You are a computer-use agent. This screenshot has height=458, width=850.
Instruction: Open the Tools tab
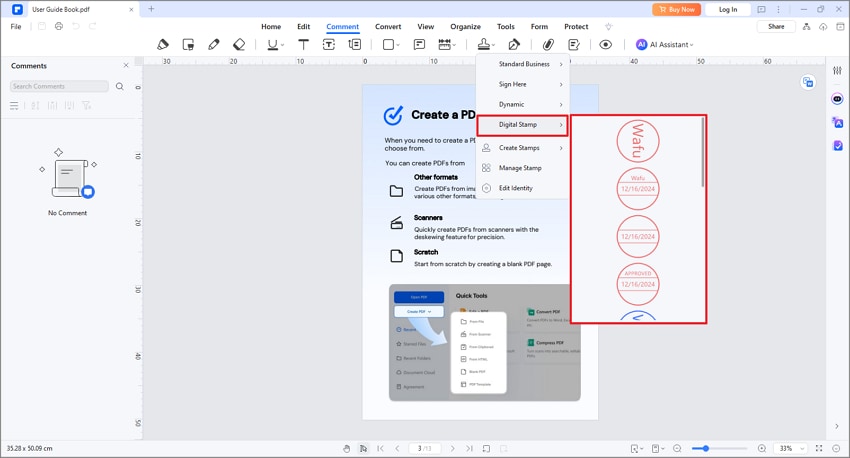[506, 27]
